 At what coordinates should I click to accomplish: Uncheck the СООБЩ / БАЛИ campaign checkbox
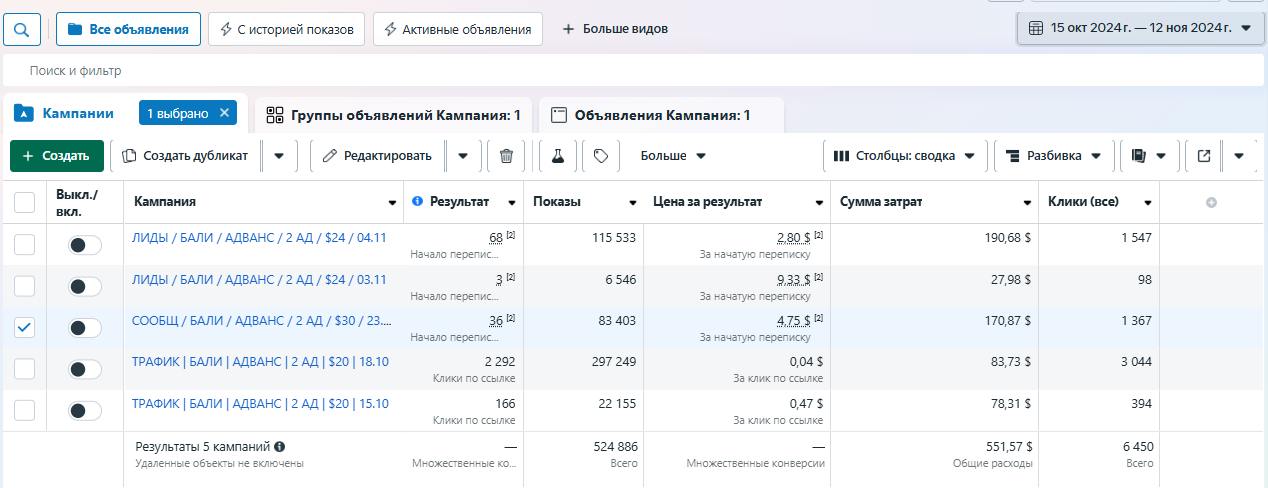(x=24, y=328)
